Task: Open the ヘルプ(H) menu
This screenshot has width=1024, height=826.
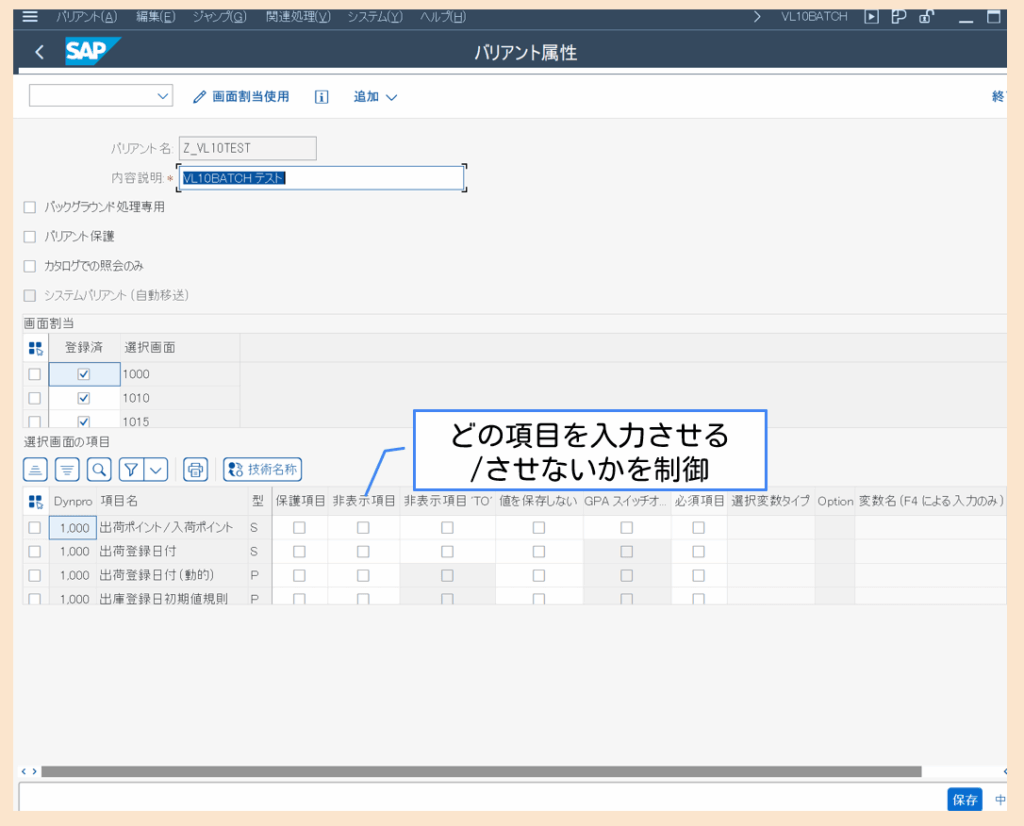Action: pos(443,17)
